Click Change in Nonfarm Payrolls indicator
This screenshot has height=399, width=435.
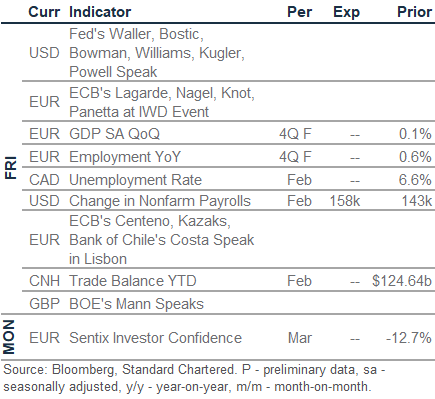click(x=160, y=201)
